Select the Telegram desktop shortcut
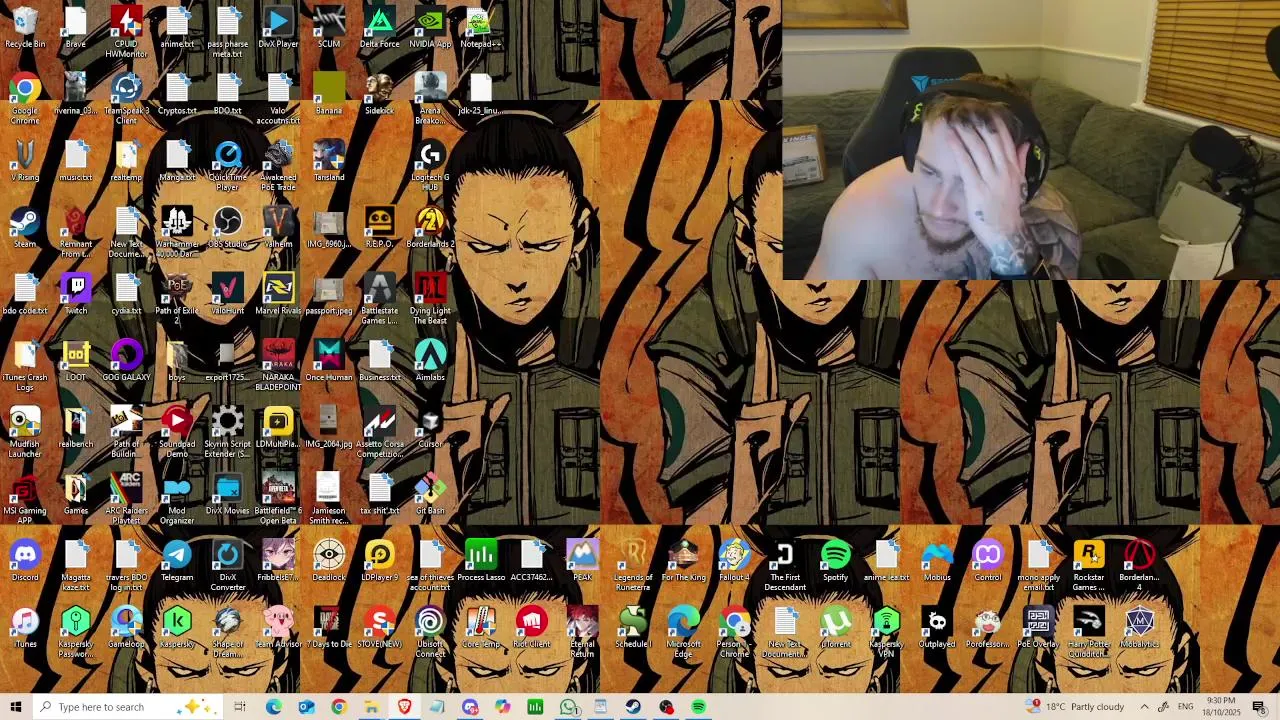 [x=177, y=561]
